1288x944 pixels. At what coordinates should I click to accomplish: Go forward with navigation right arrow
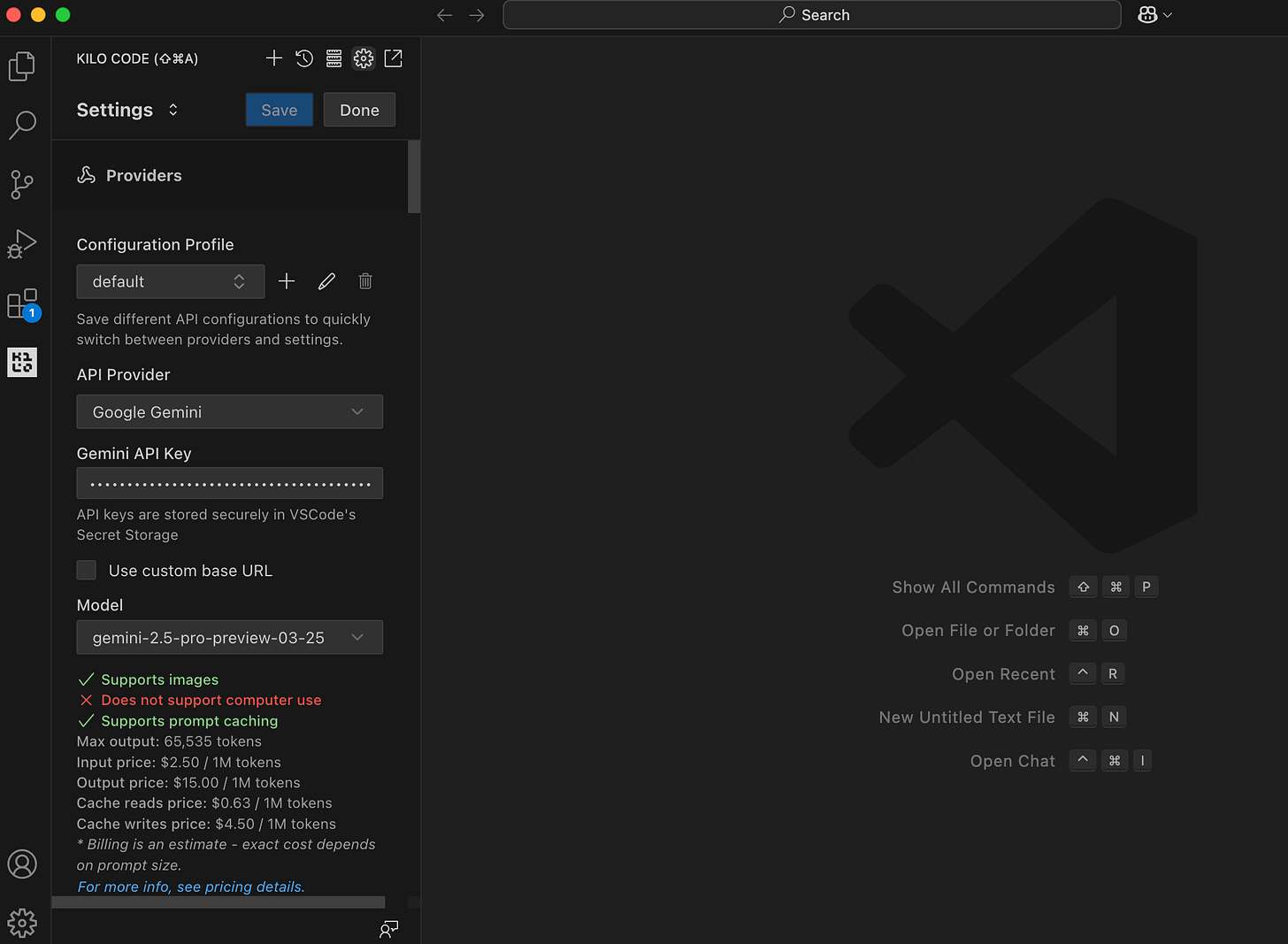tap(477, 15)
